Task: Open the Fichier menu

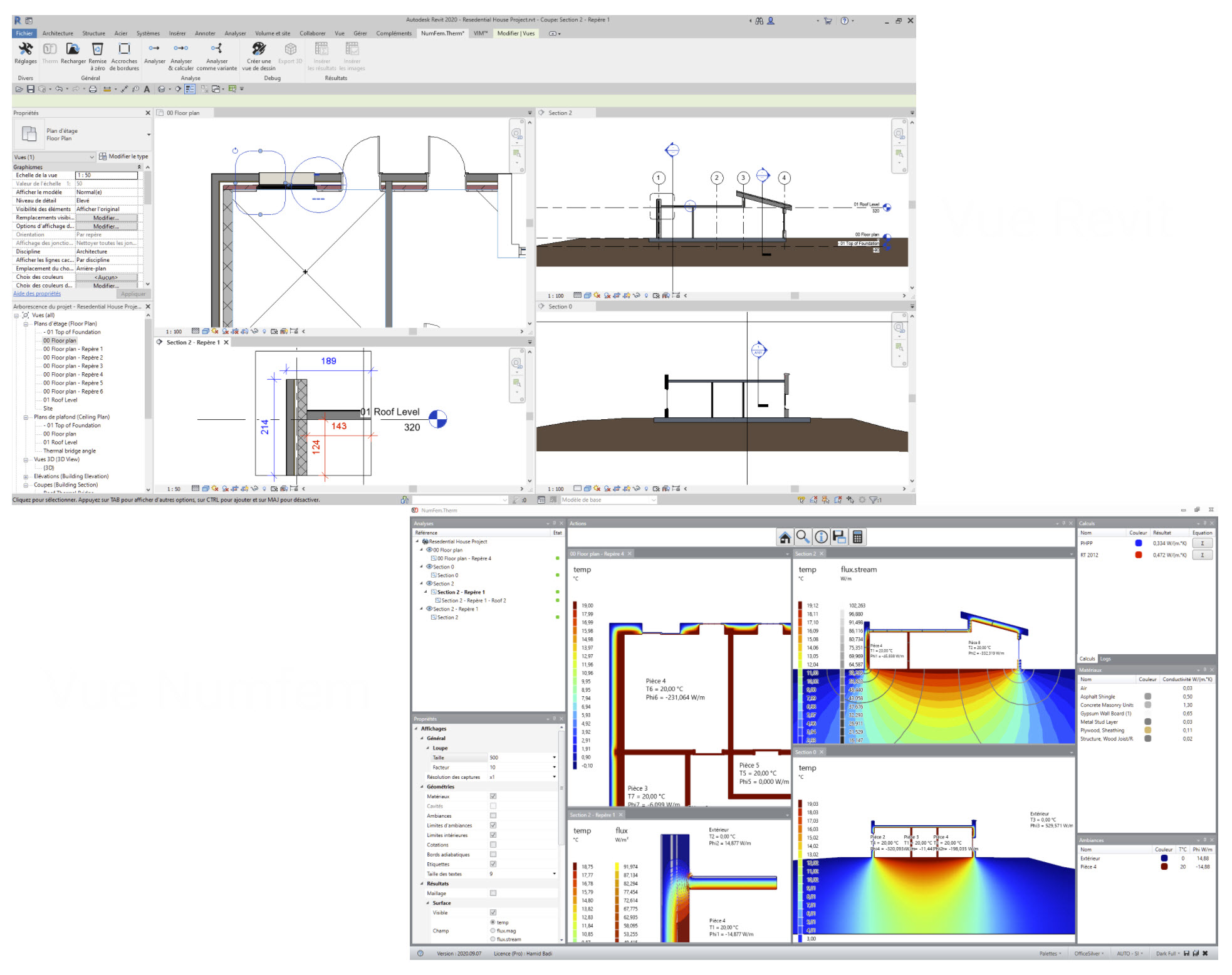Action: (24, 33)
